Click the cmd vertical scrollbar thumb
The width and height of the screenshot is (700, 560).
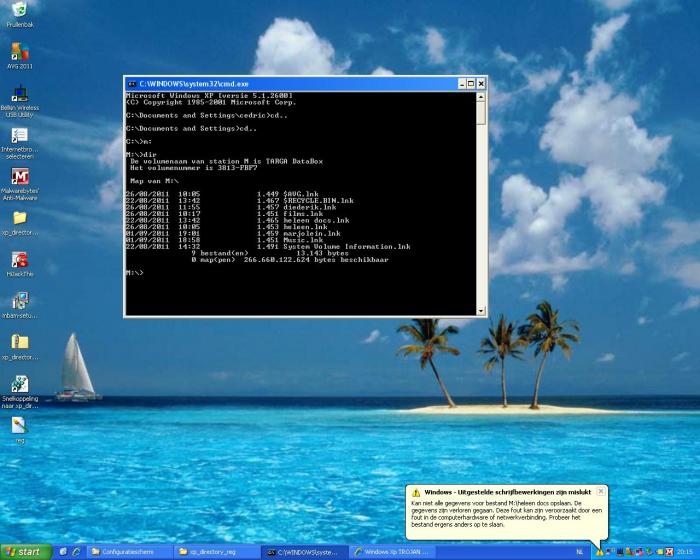click(x=481, y=113)
